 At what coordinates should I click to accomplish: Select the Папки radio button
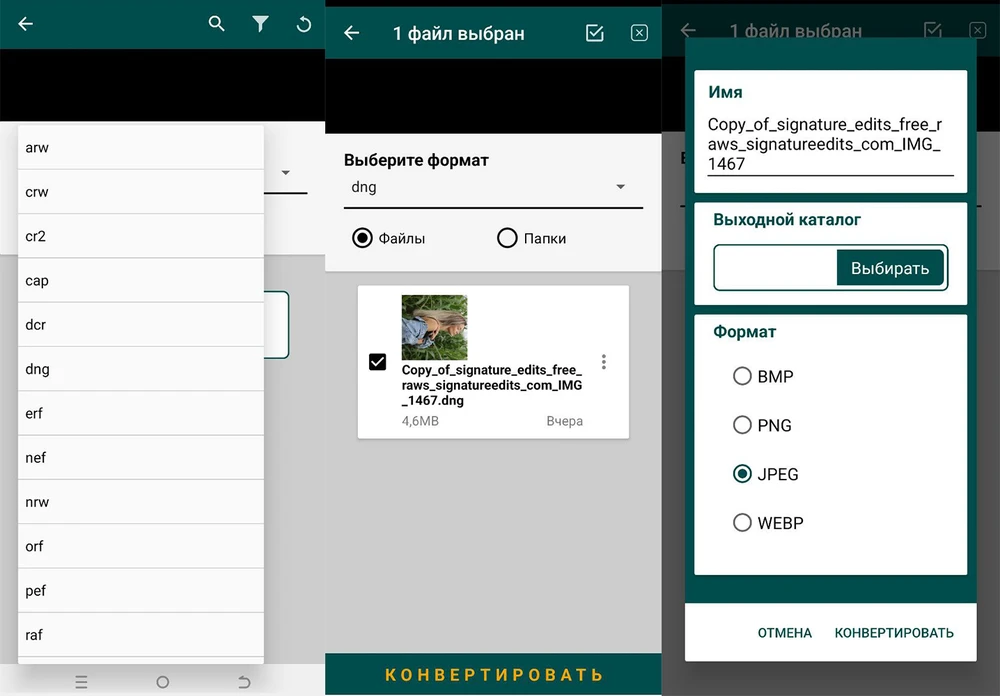[x=507, y=238]
